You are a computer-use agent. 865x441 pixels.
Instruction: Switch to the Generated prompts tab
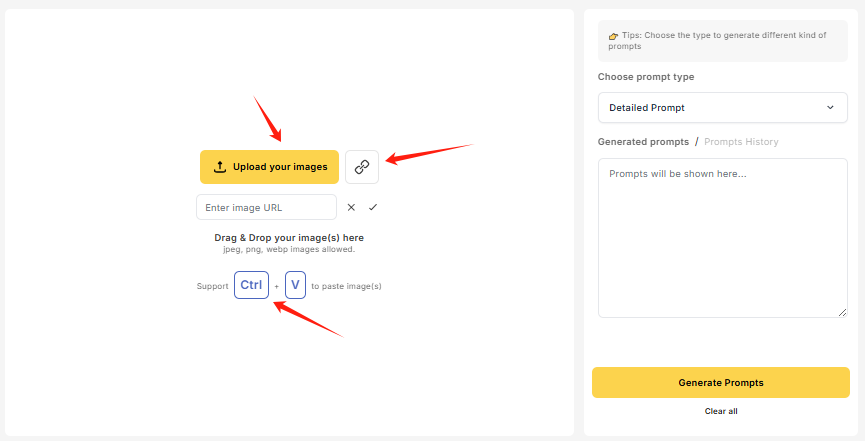[643, 142]
